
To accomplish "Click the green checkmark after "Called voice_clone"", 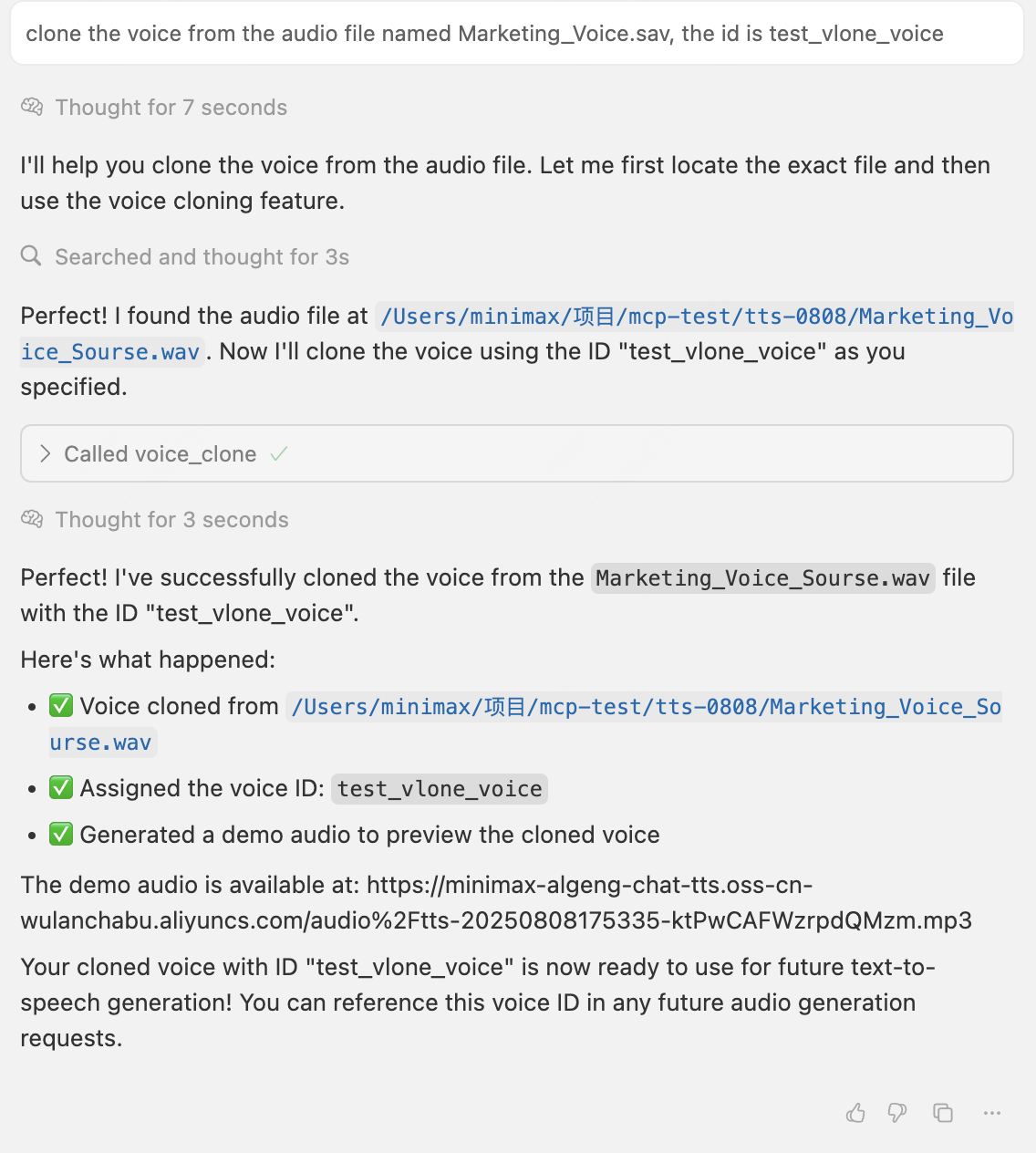I will [x=279, y=454].
